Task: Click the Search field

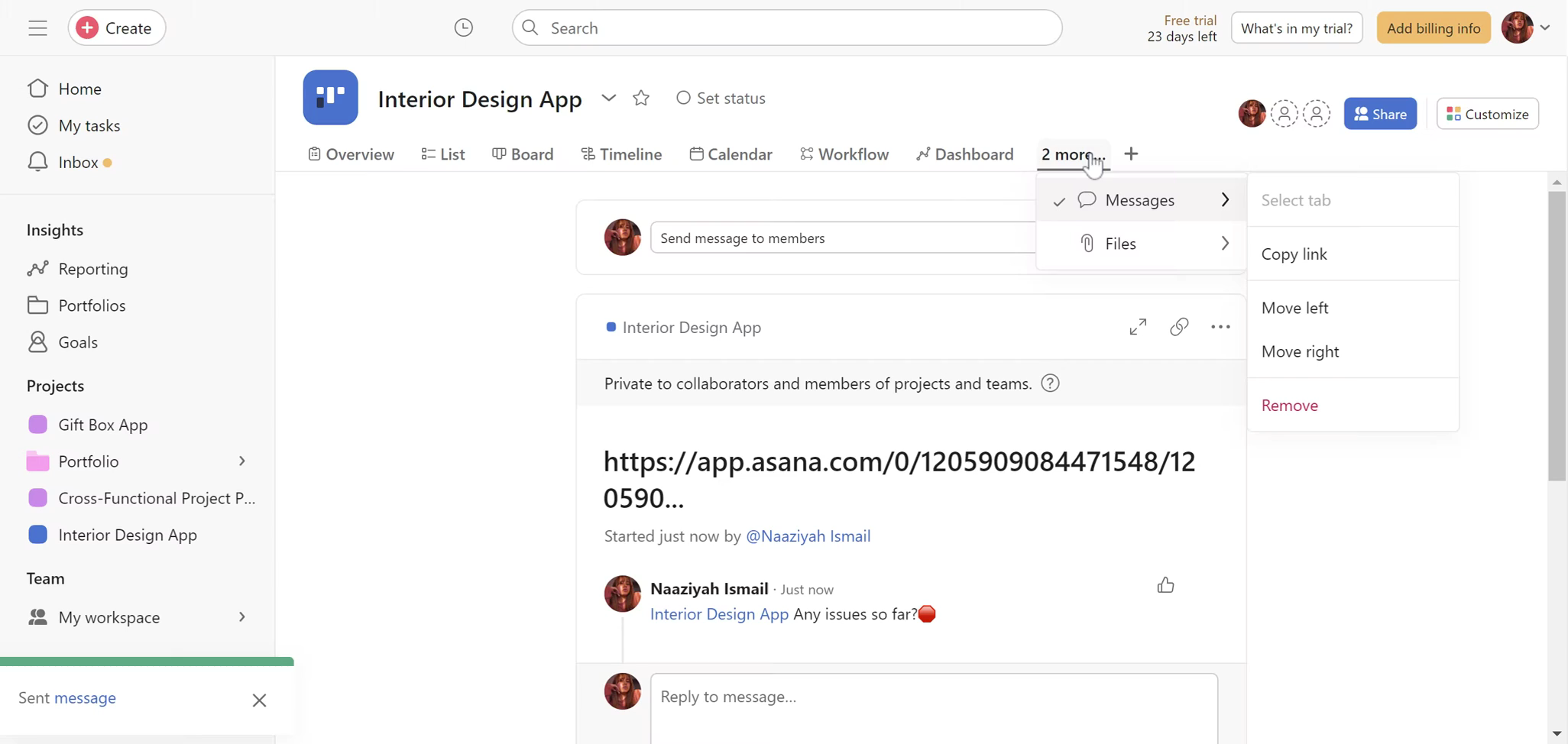Action: 786,27
